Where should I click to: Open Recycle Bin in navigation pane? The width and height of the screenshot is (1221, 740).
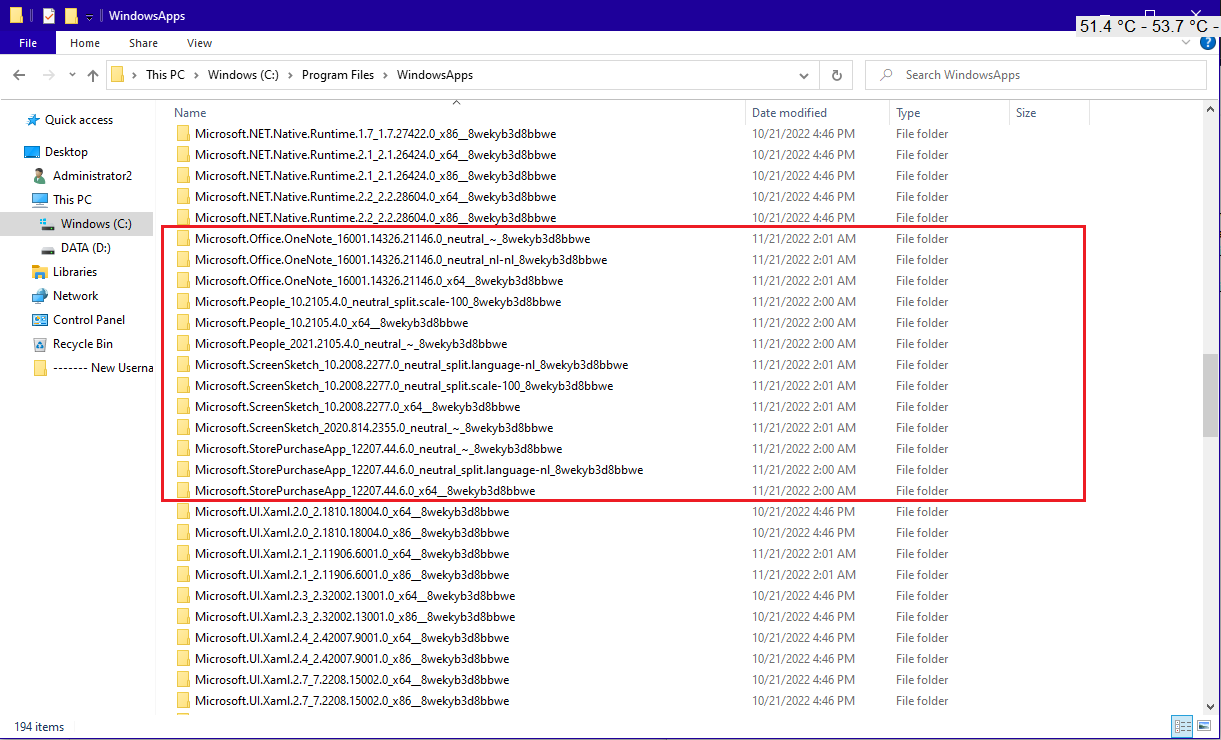pos(83,344)
